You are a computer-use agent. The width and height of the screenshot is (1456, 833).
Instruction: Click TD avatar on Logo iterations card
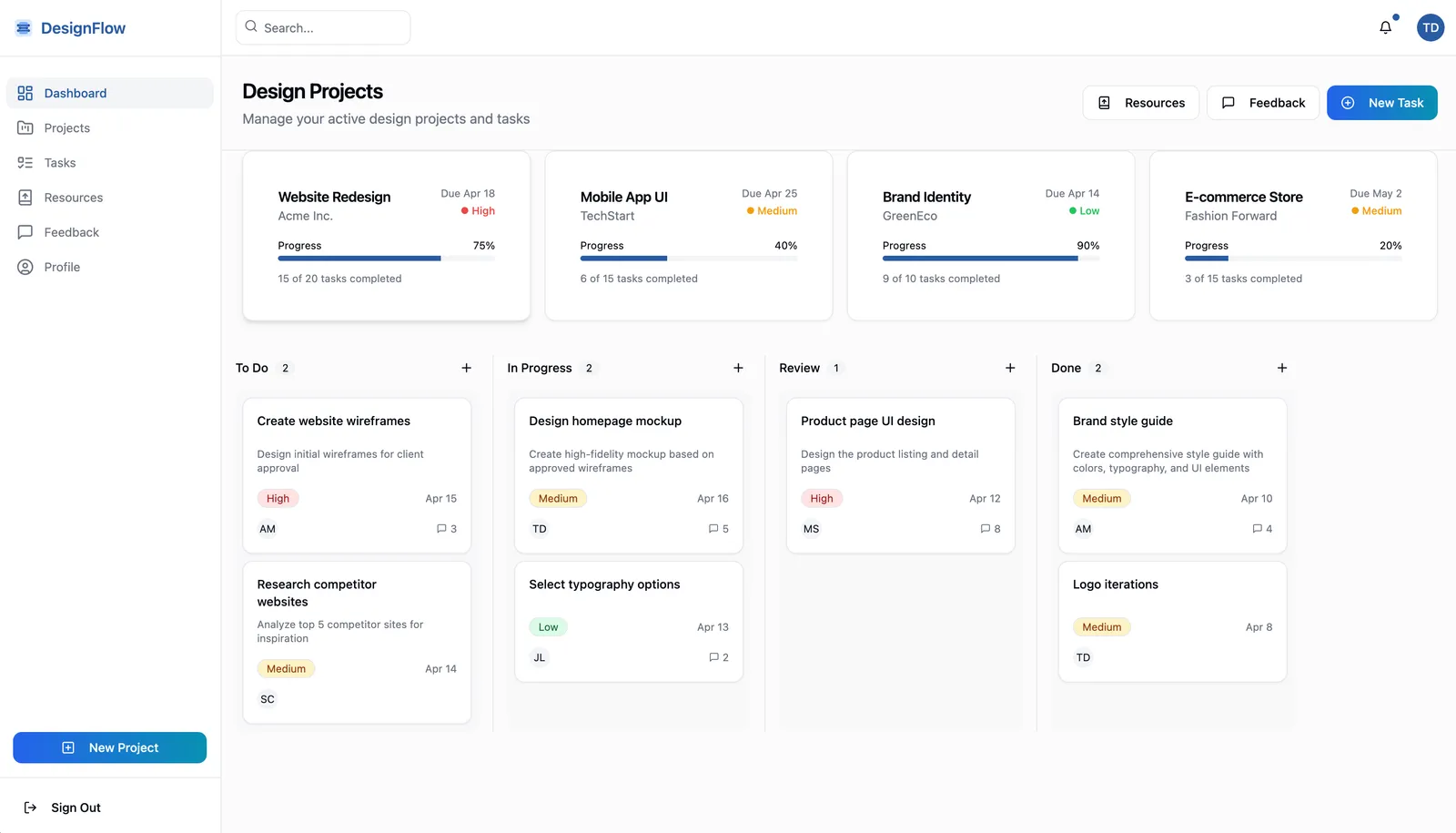click(1083, 657)
